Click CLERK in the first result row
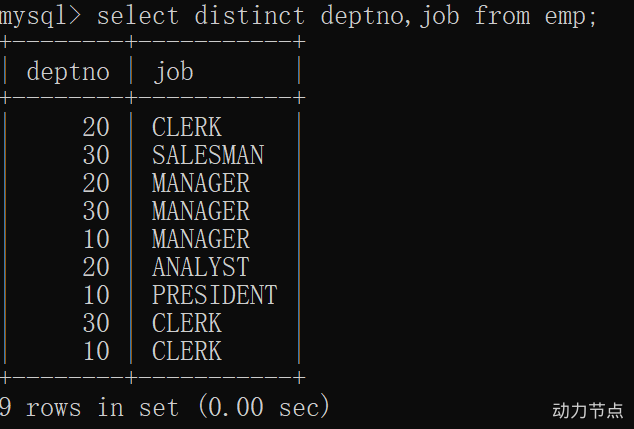634x429 pixels. [x=187, y=127]
